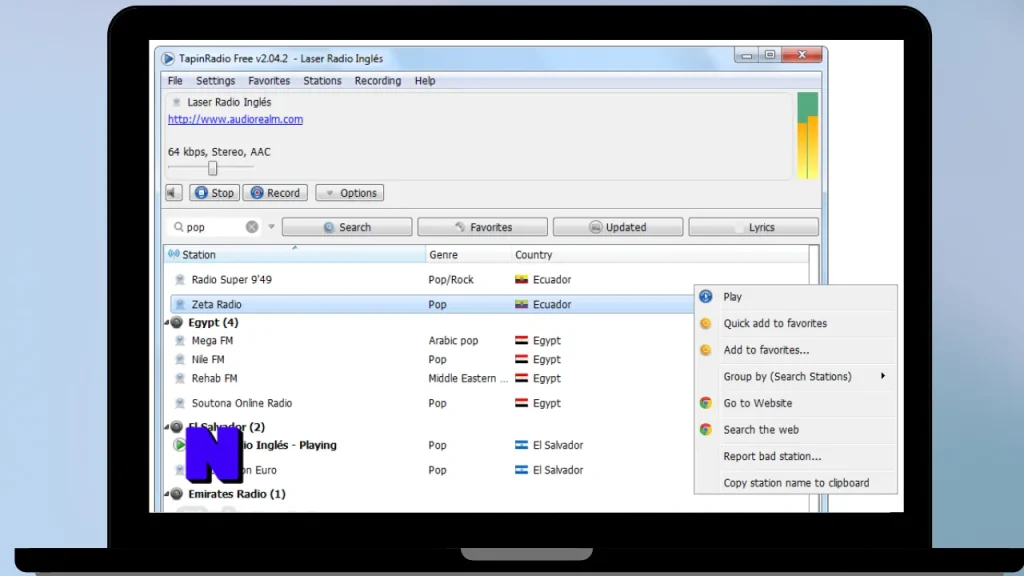This screenshot has height=576, width=1024.
Task: Click the Egypt flag in Mega FM row
Action: coord(521,340)
